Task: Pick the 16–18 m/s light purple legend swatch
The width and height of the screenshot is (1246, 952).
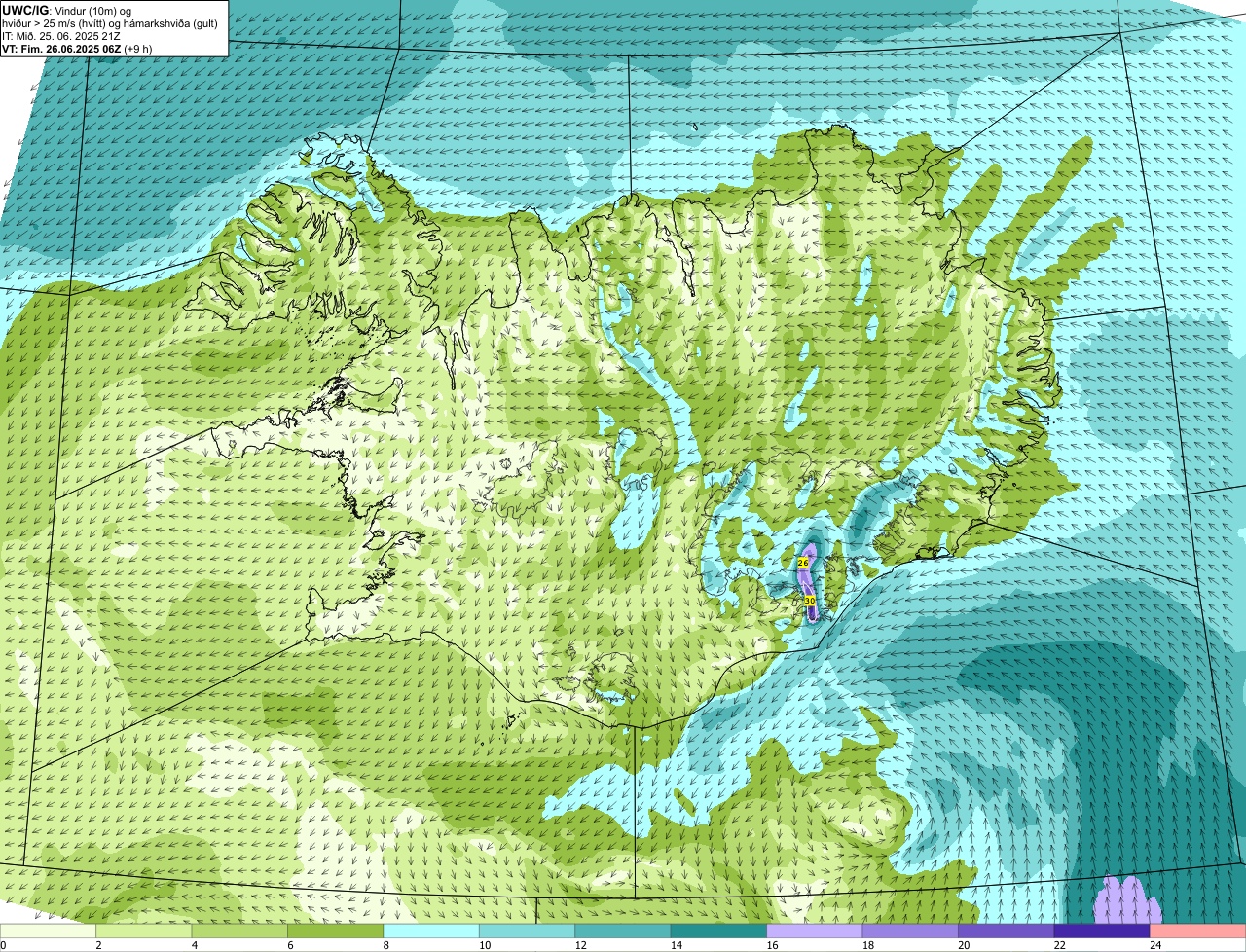Action: coord(815,932)
